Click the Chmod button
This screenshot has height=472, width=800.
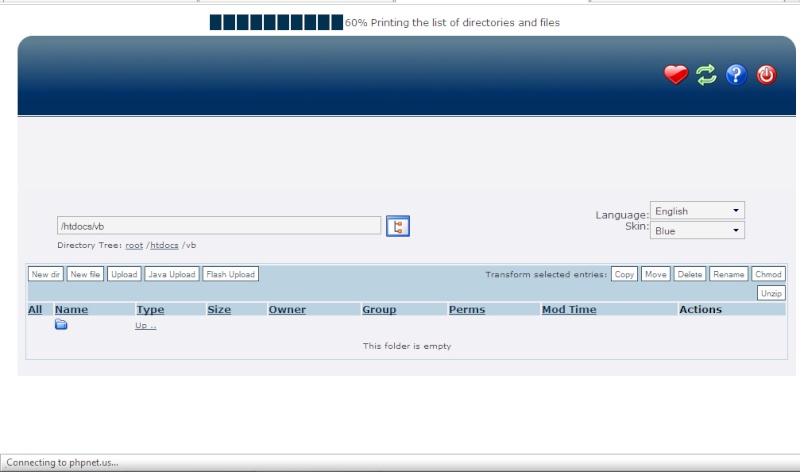tap(768, 274)
